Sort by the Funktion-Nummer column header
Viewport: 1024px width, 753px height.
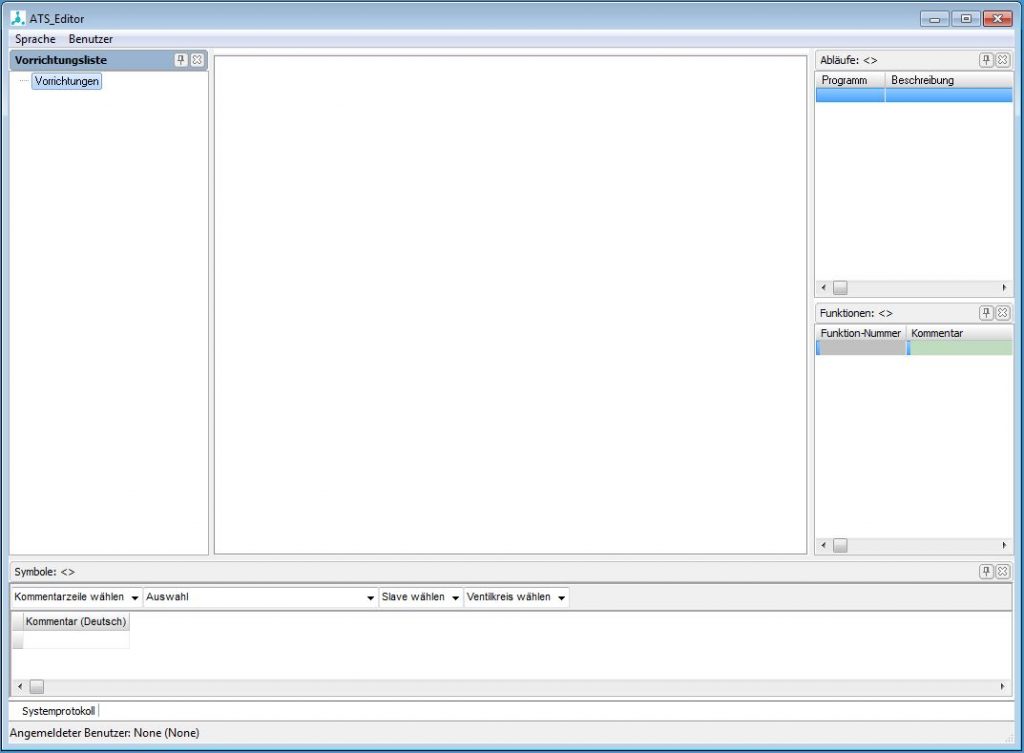860,333
